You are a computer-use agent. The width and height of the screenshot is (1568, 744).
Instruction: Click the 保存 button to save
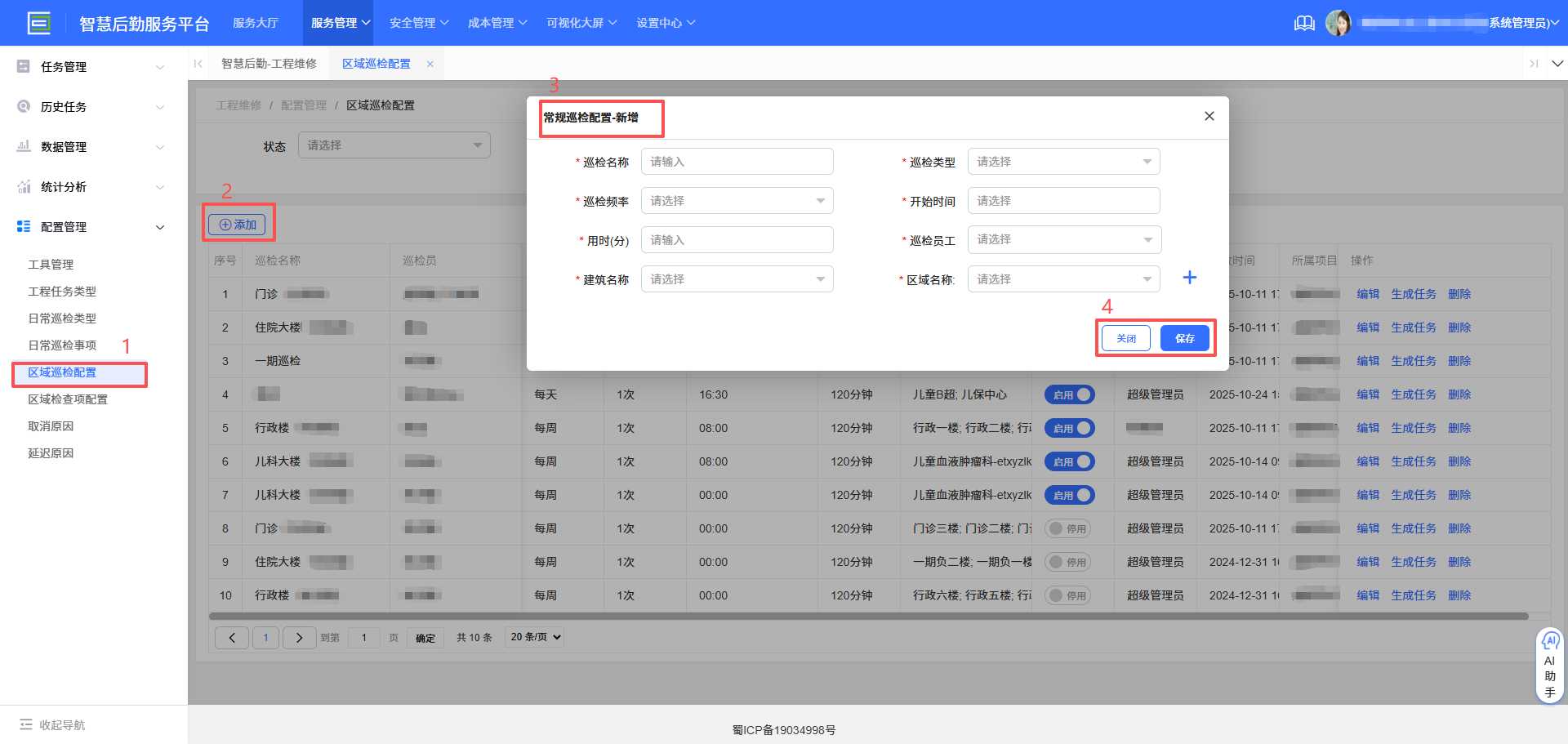click(1184, 337)
